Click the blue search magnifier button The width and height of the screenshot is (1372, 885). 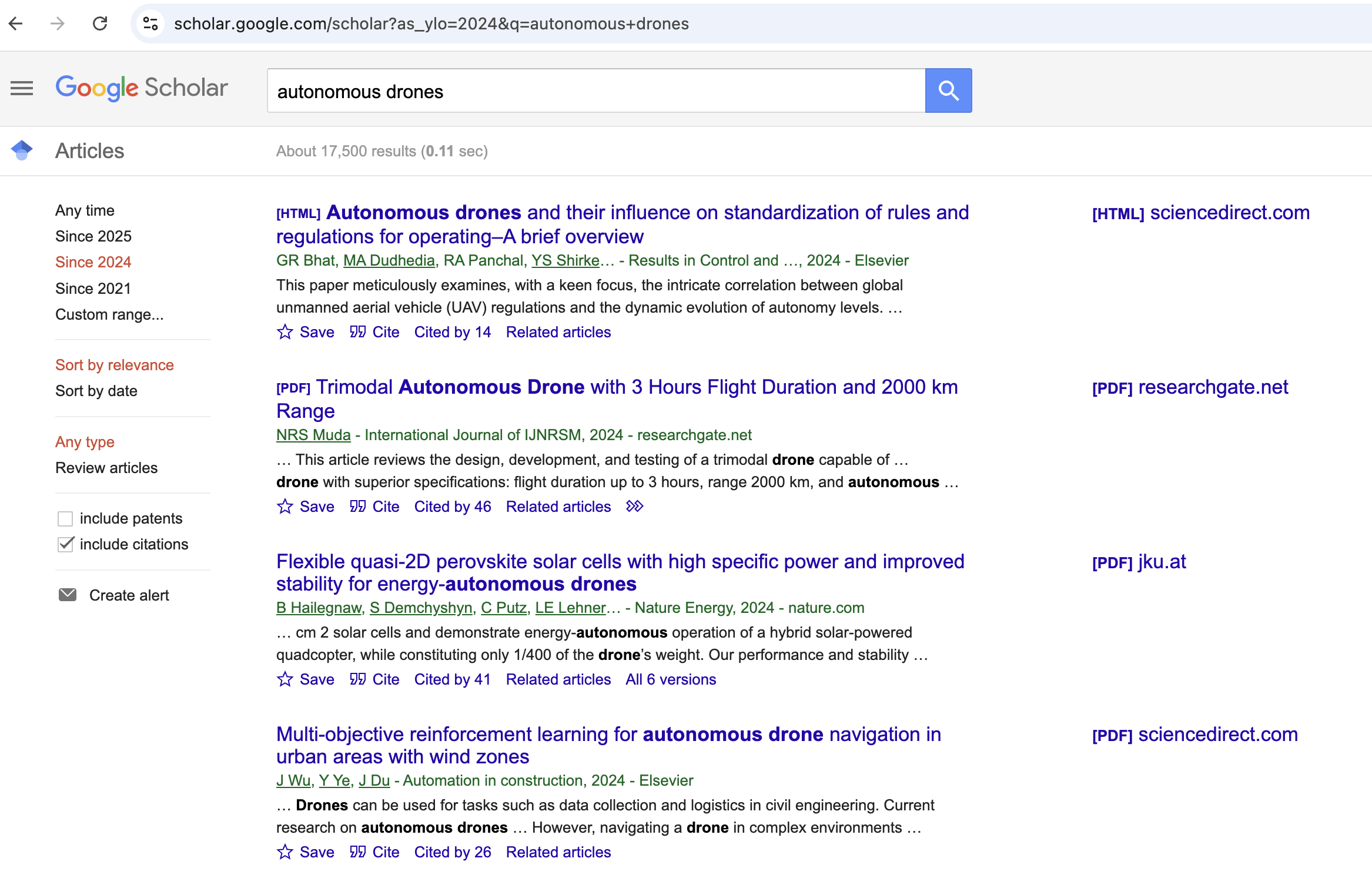[948, 90]
